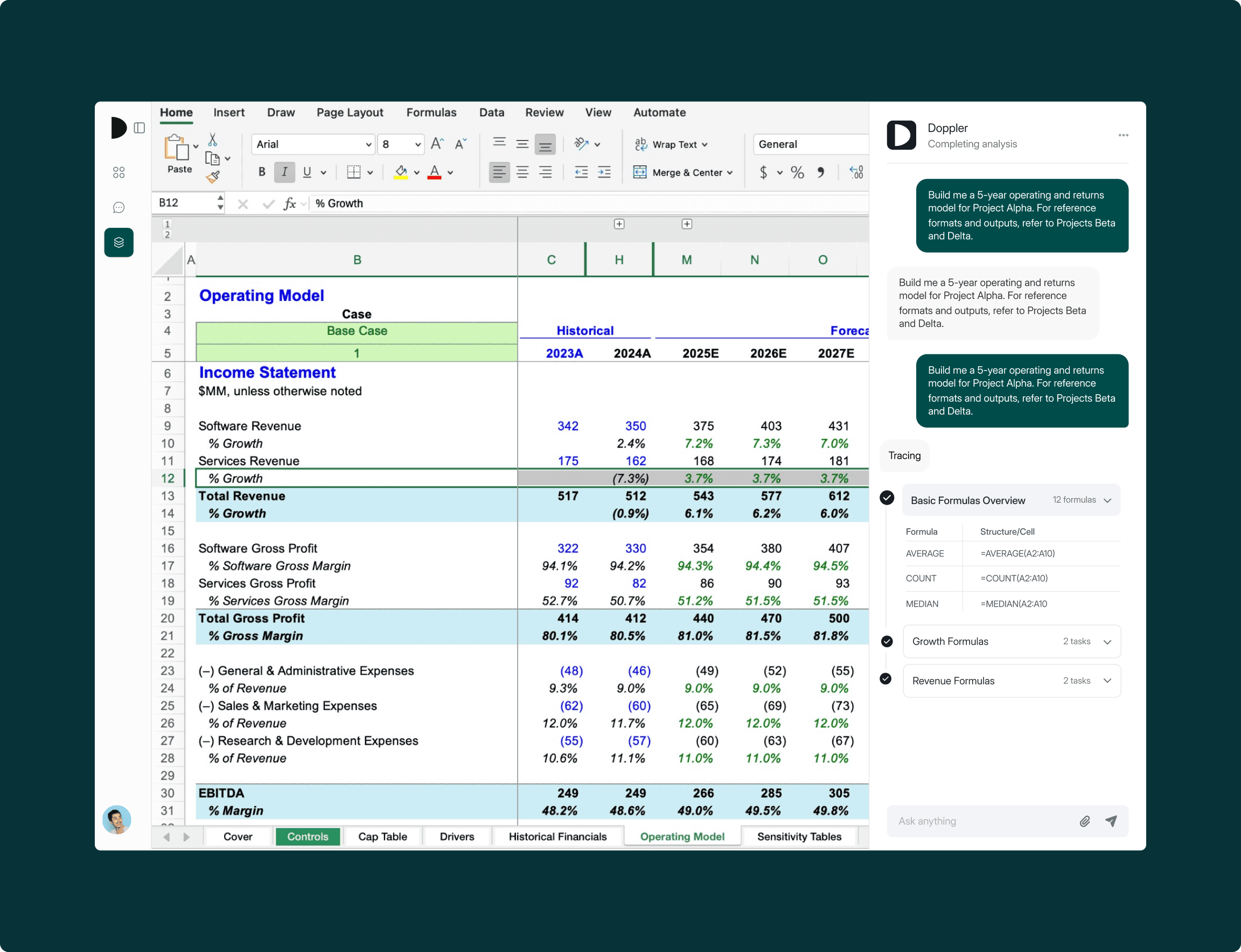Image resolution: width=1241 pixels, height=952 pixels.
Task: Switch to the Sensitivity Tables sheet tab
Action: tap(798, 836)
